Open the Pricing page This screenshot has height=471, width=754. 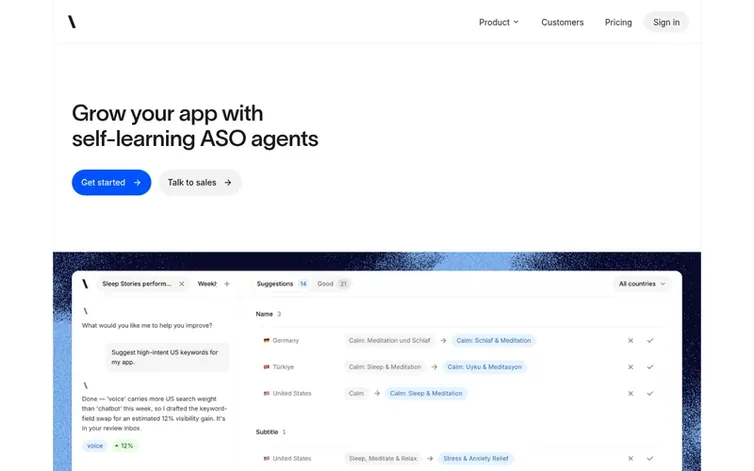coord(618,22)
